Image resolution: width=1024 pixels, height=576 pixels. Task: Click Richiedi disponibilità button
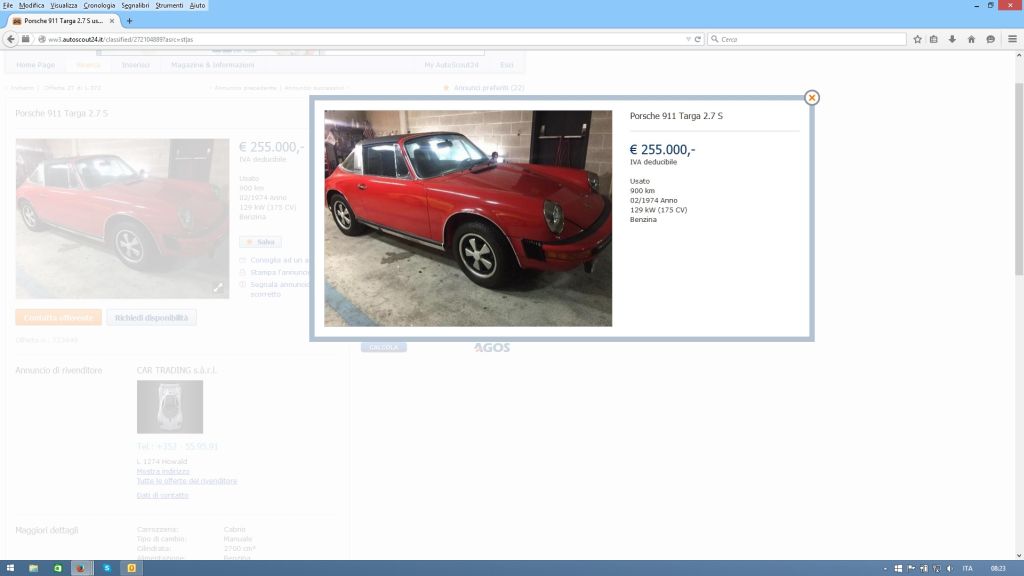152,317
